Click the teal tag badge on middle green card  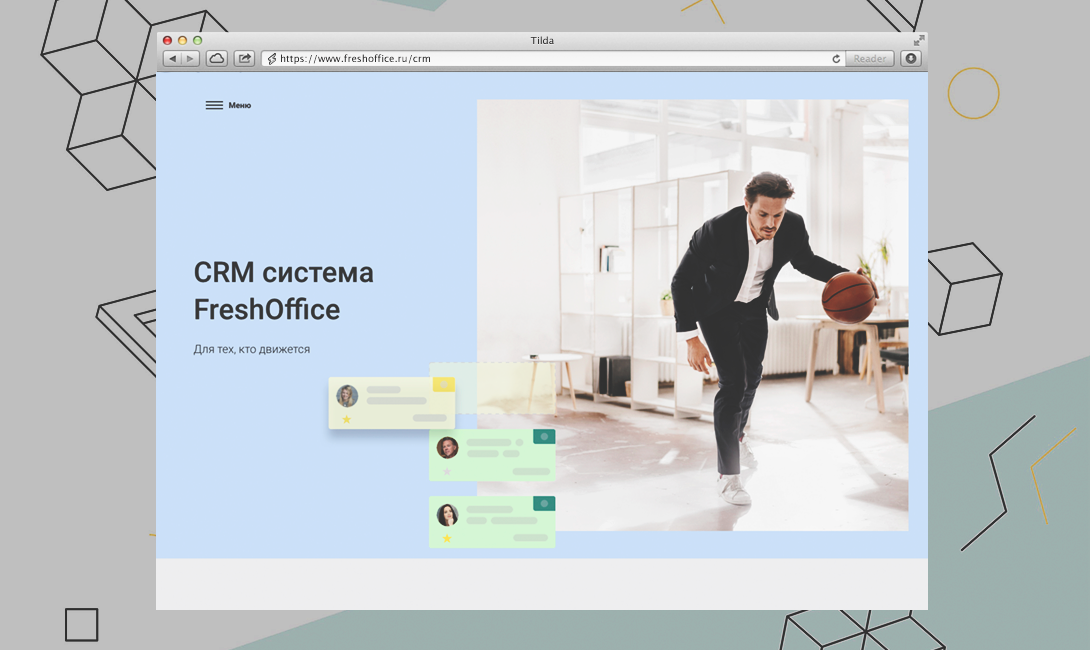[x=544, y=437]
